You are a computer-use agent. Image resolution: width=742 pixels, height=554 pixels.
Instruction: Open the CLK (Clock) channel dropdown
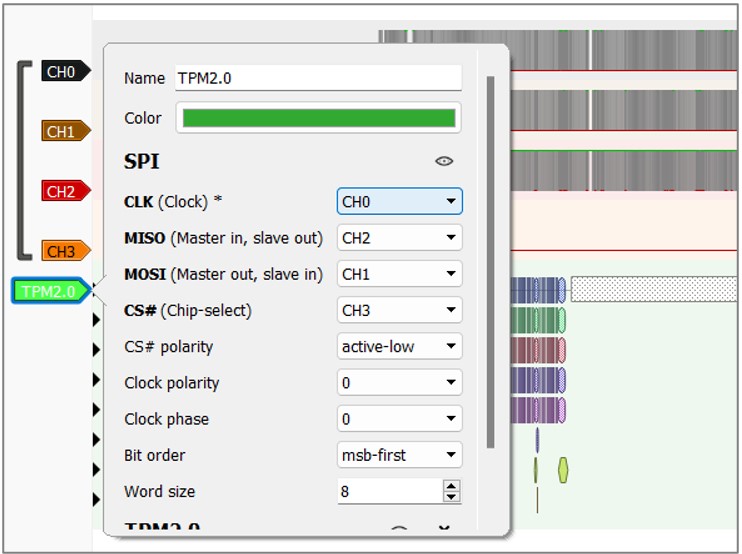(399, 202)
